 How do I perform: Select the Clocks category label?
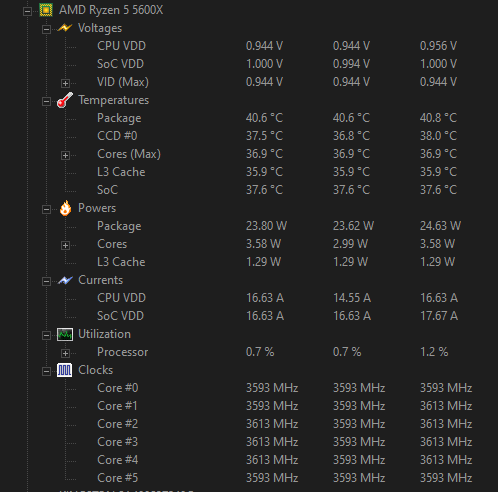tap(95, 370)
